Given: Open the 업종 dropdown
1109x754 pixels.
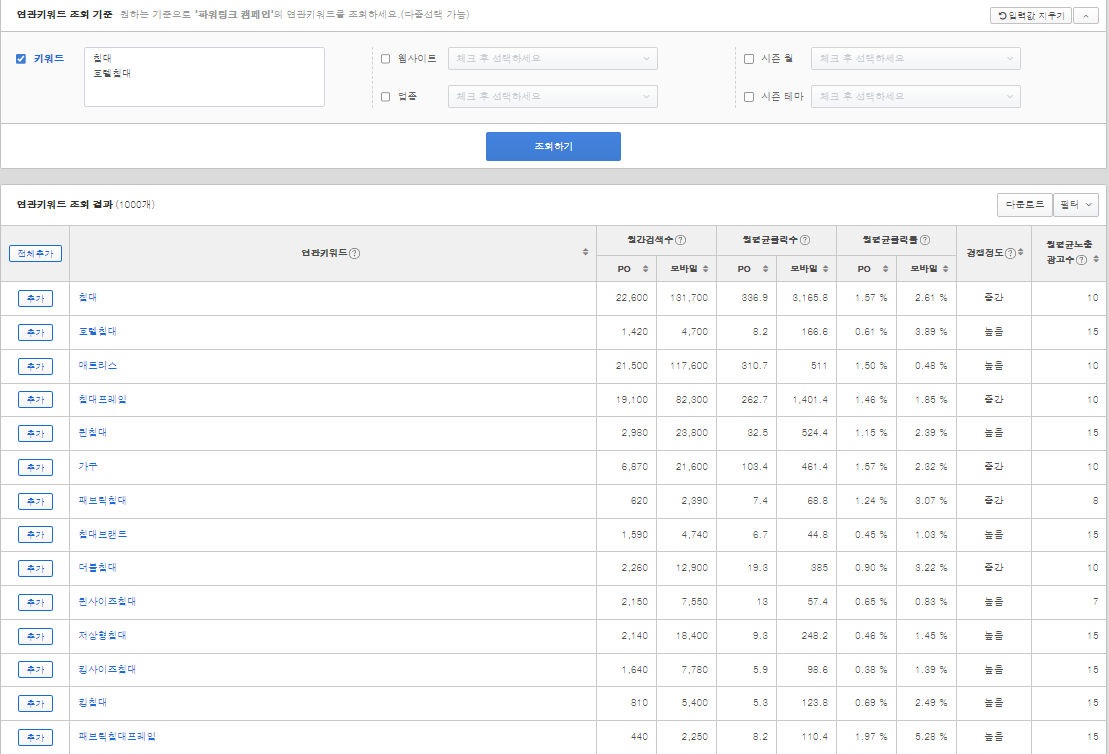Looking at the screenshot, I should (x=552, y=96).
